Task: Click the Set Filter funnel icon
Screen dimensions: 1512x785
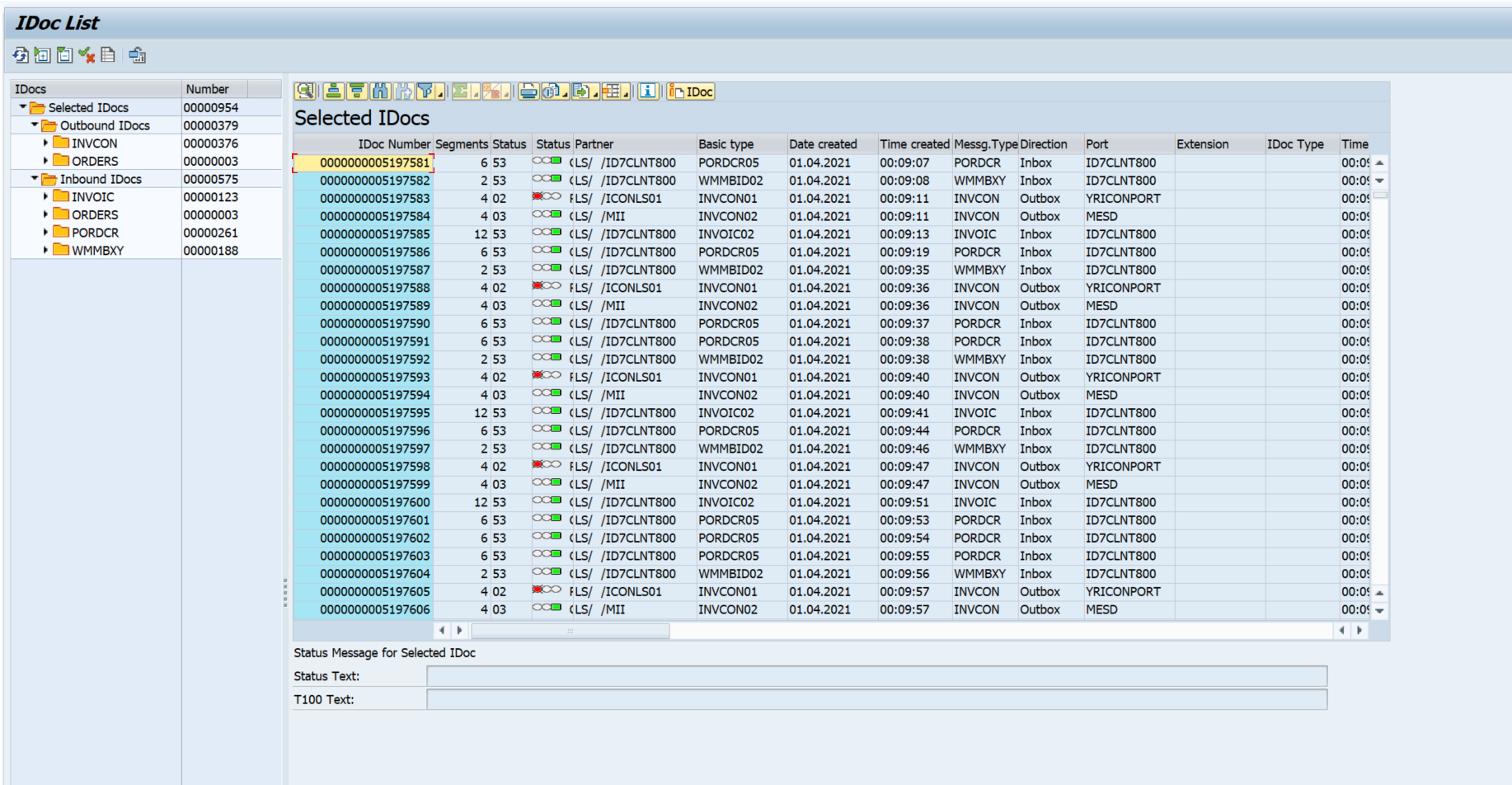Action: coord(425,92)
